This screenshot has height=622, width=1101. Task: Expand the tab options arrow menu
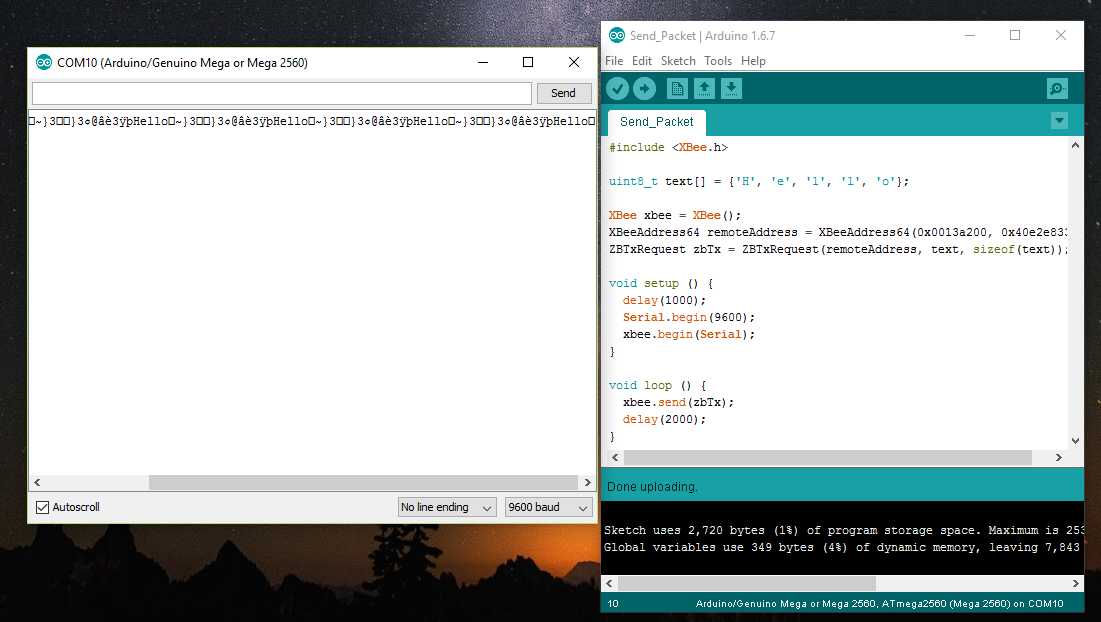point(1060,121)
